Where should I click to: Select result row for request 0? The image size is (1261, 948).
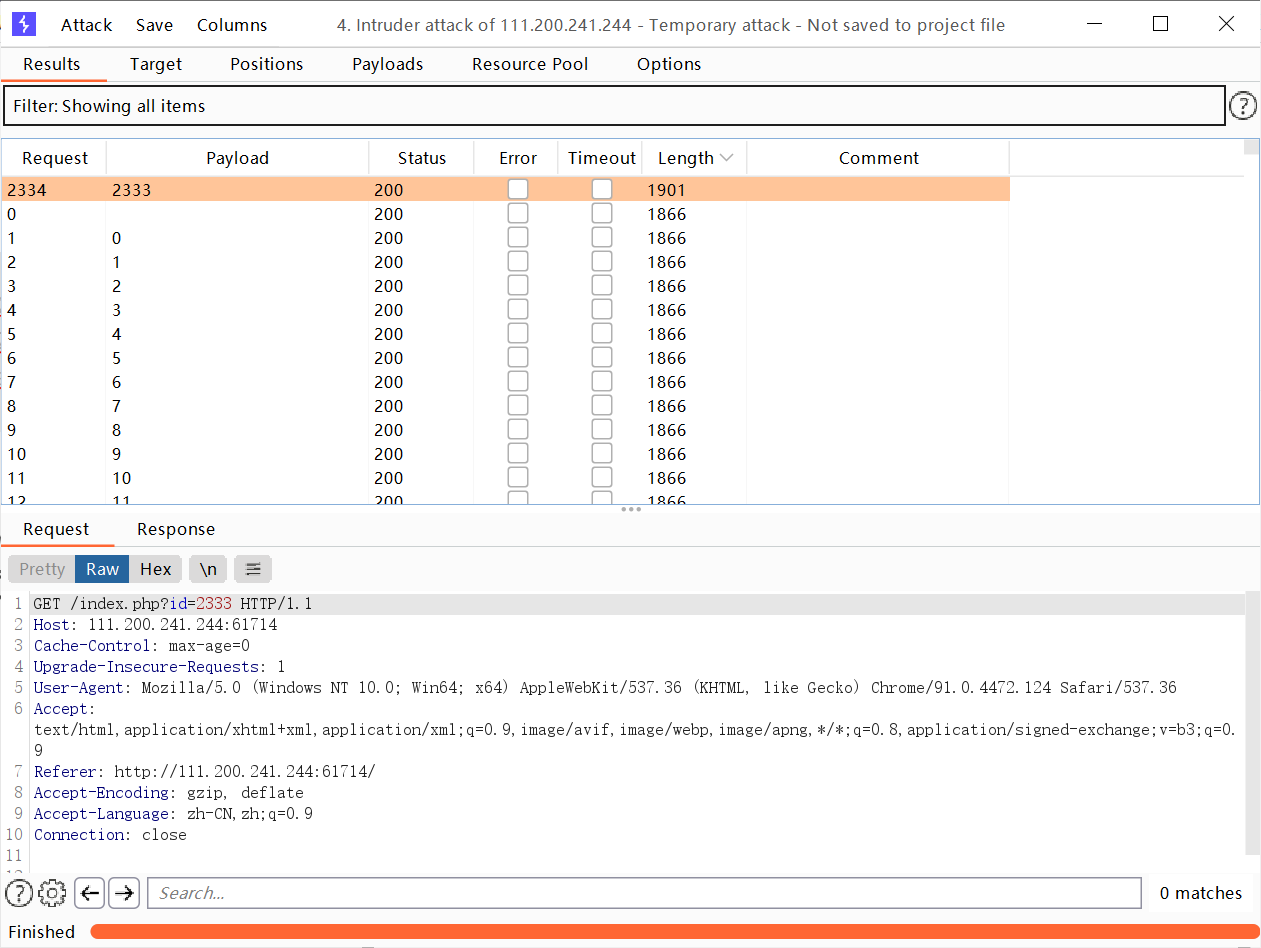click(506, 213)
